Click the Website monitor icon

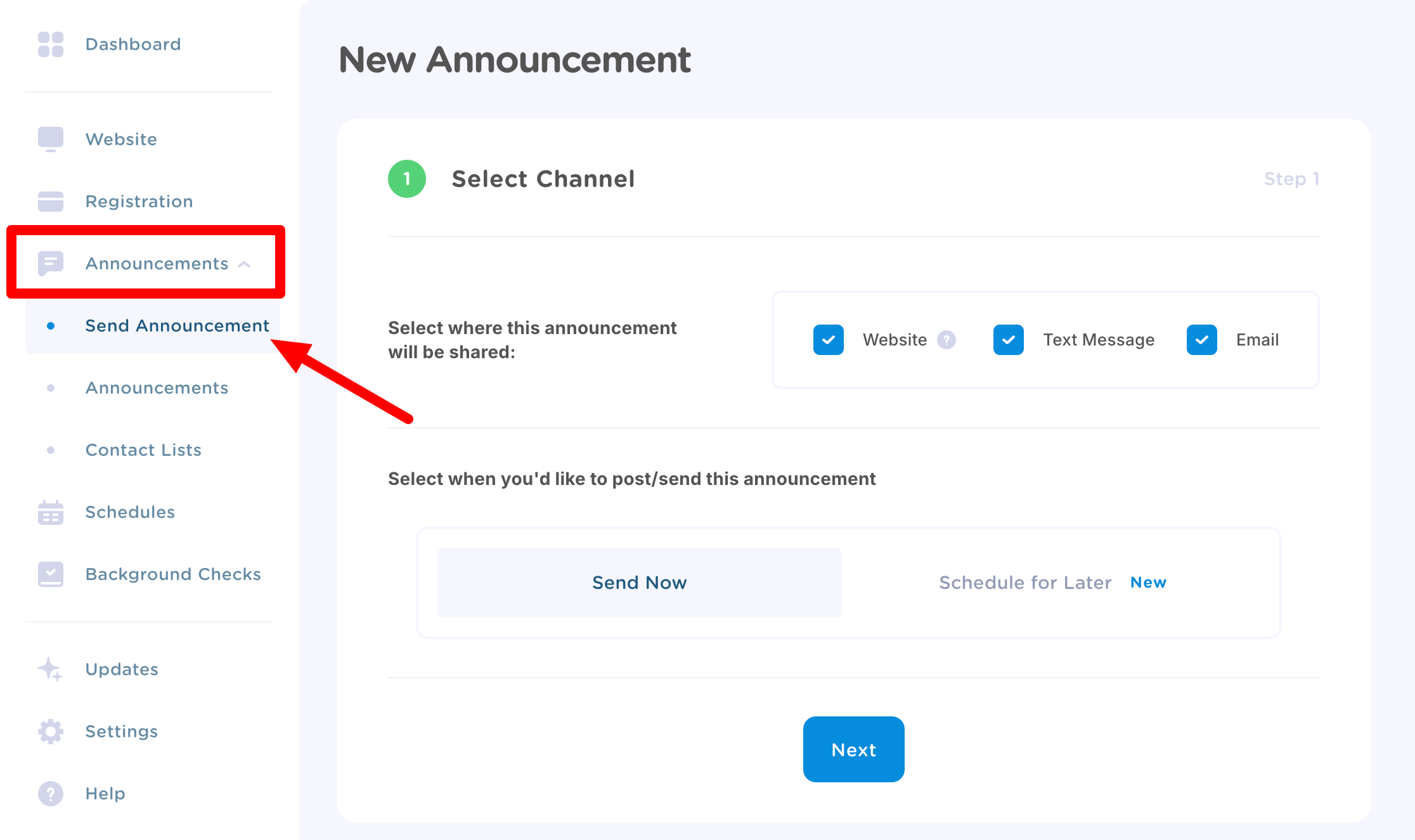tap(51, 139)
